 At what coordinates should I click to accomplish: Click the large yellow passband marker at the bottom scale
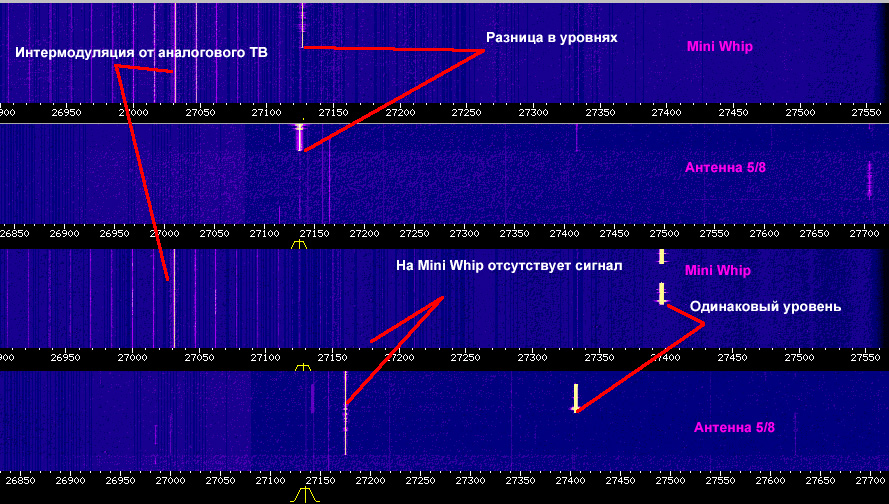(305, 494)
